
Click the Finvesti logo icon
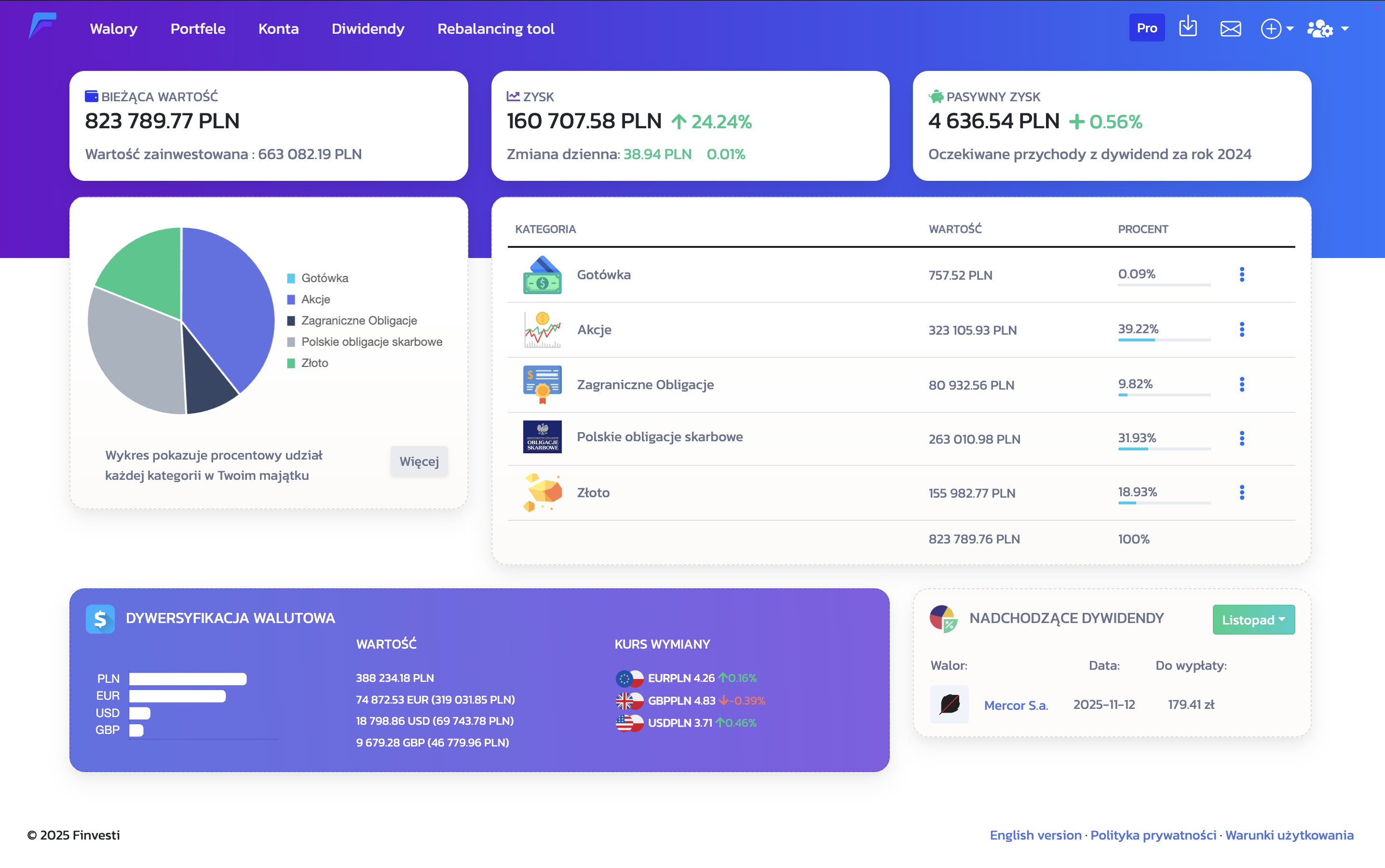tap(42, 27)
